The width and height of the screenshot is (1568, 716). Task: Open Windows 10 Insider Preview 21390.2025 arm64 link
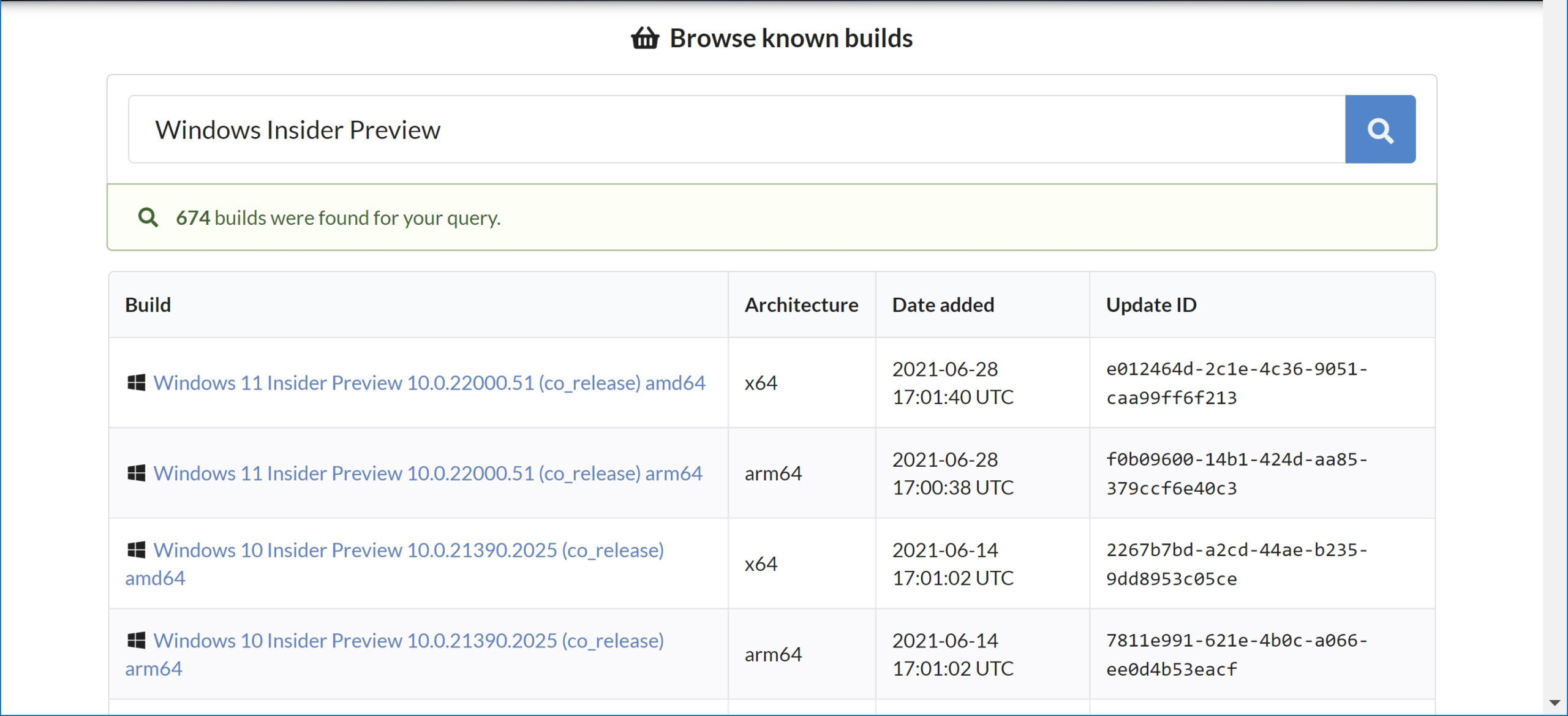(408, 641)
